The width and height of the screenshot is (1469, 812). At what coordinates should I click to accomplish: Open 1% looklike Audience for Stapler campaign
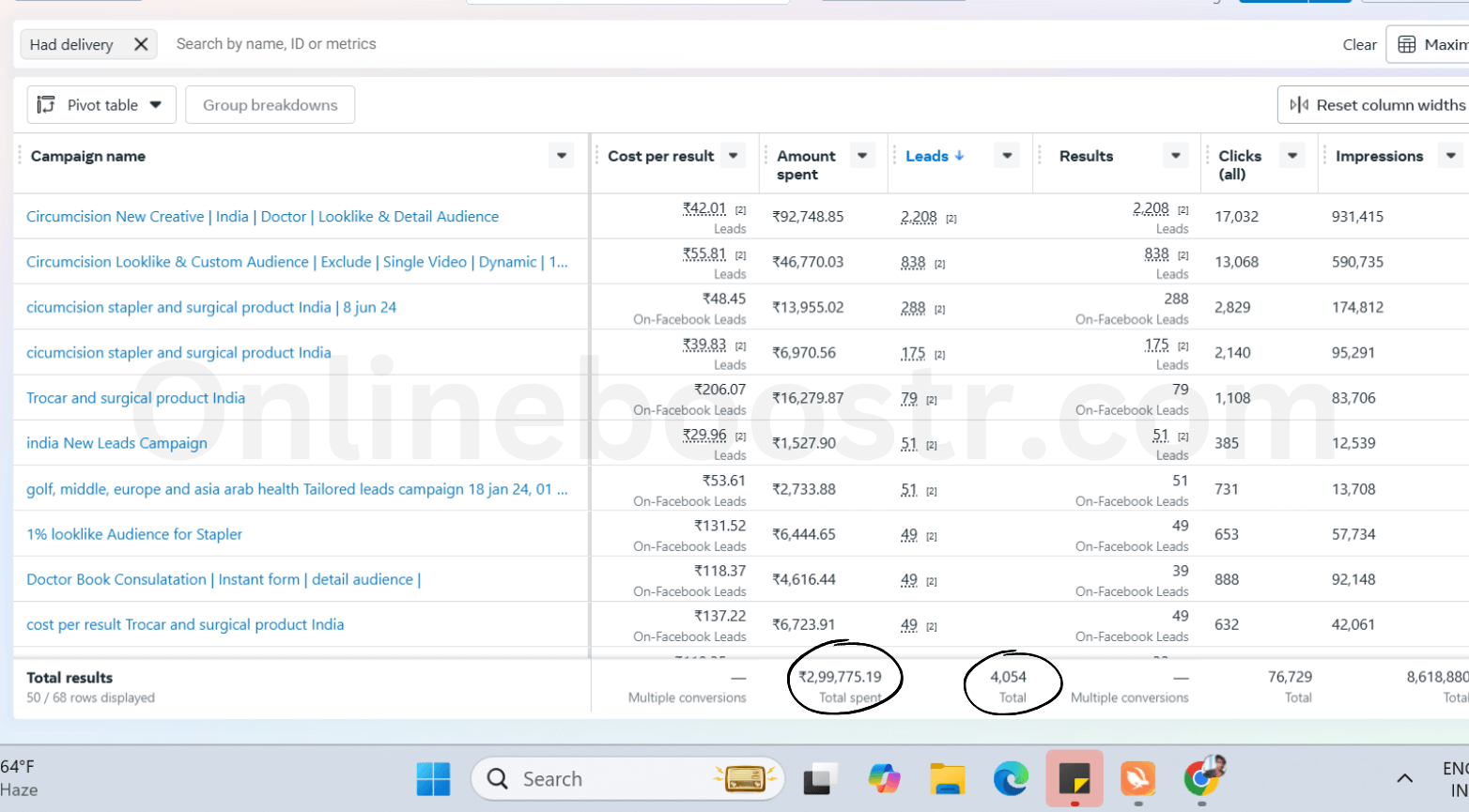[x=134, y=534]
